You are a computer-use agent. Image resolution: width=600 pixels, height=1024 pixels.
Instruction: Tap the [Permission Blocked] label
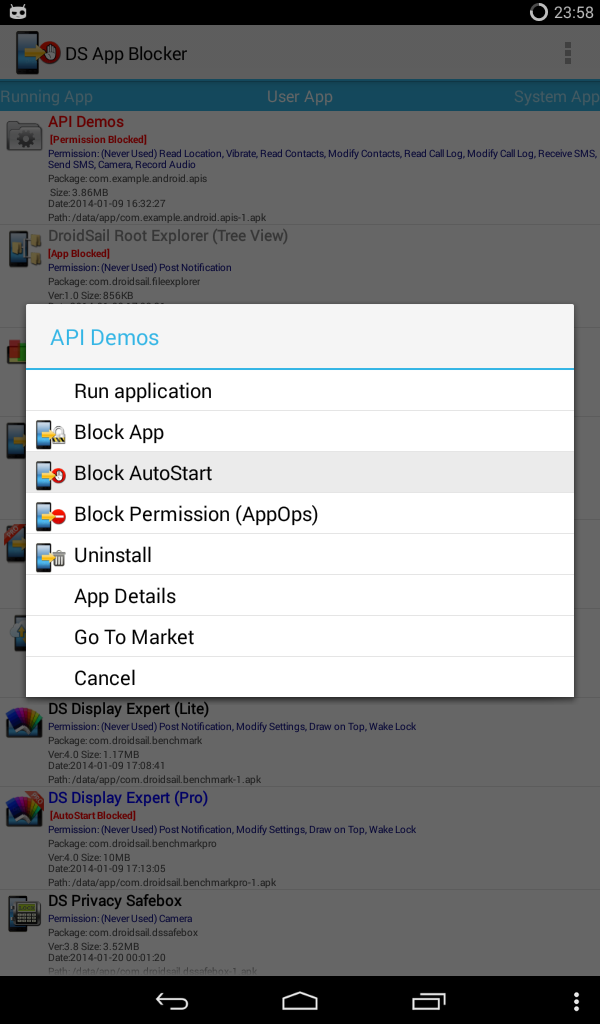tap(98, 139)
